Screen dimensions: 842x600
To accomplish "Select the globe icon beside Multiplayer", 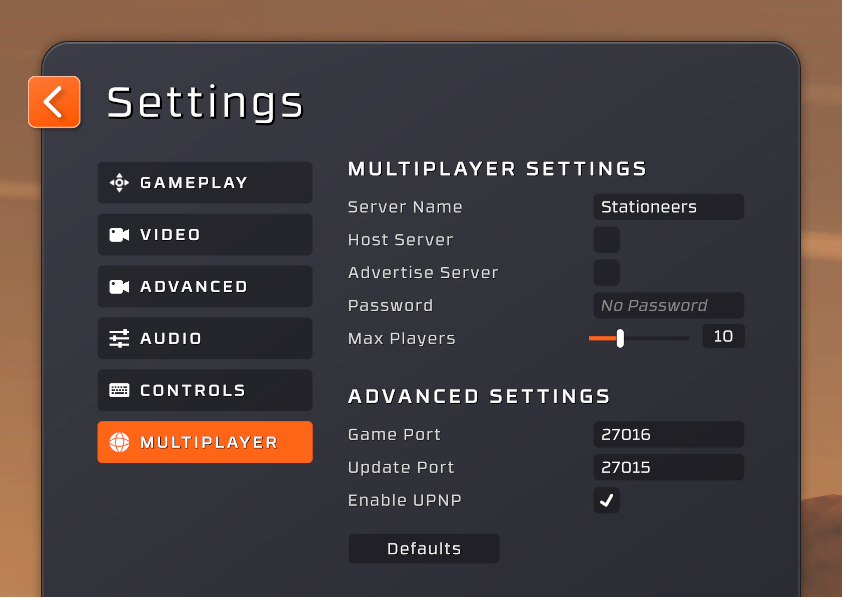I will [119, 442].
